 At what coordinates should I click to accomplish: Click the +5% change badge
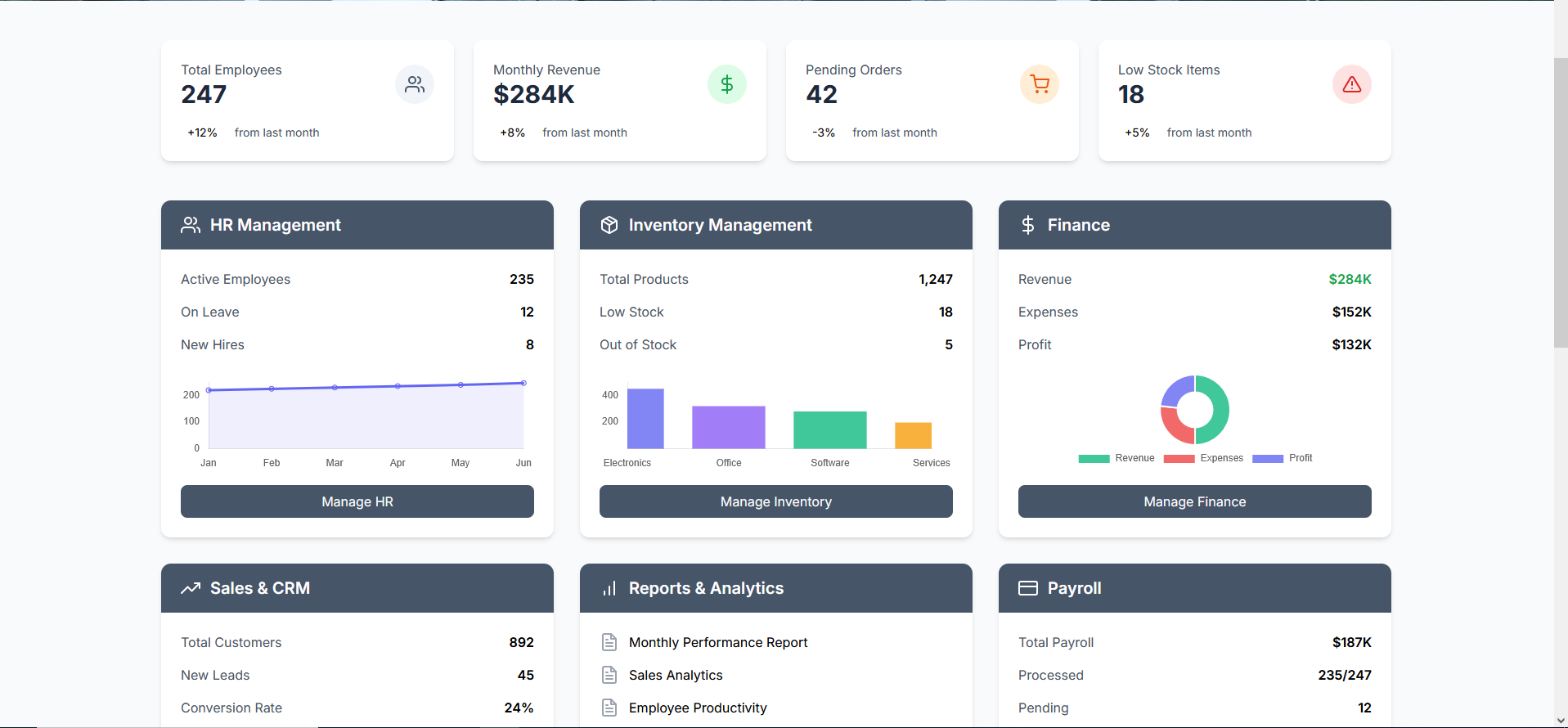(x=1138, y=133)
